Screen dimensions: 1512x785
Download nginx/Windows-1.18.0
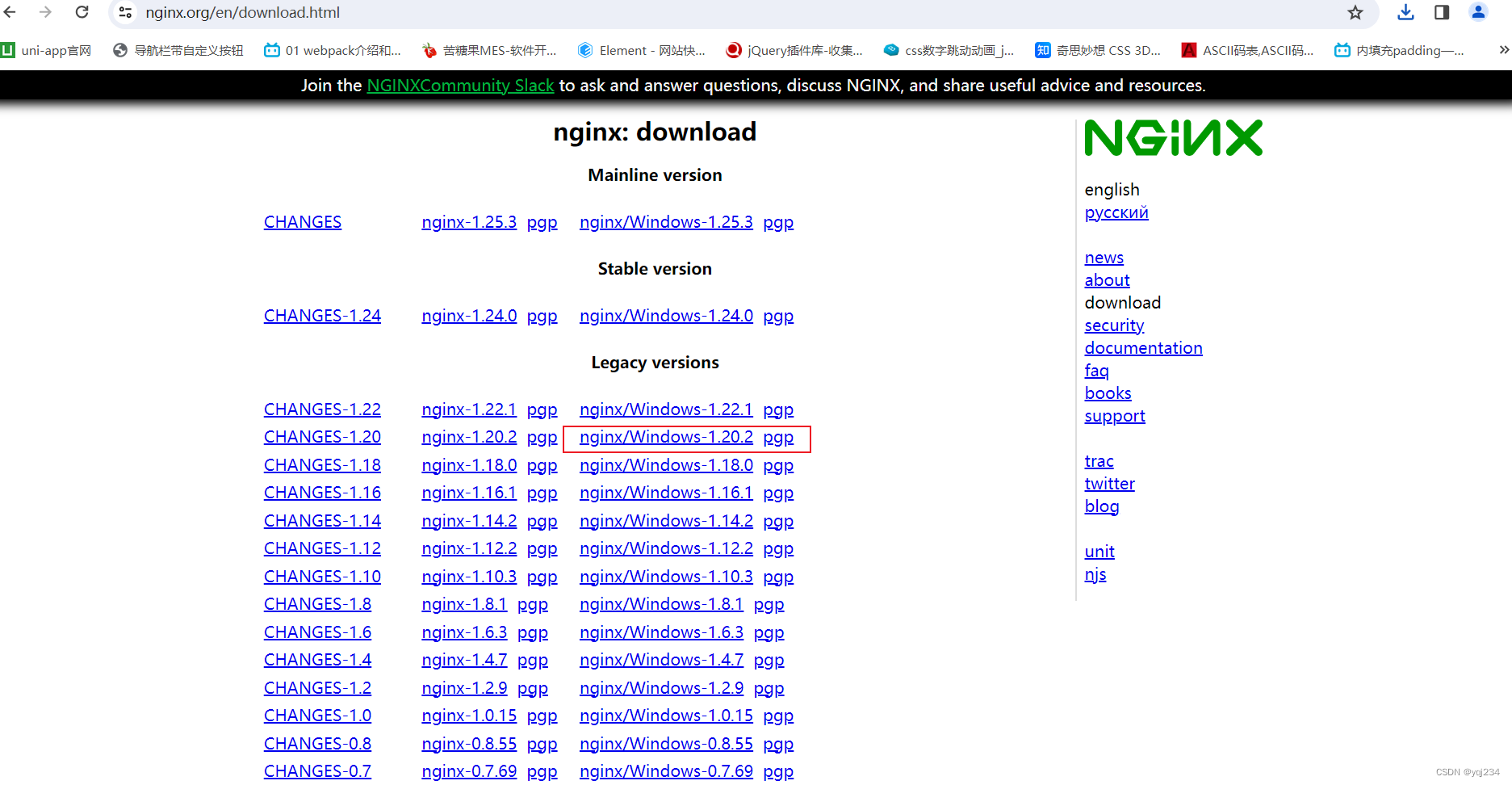point(666,465)
